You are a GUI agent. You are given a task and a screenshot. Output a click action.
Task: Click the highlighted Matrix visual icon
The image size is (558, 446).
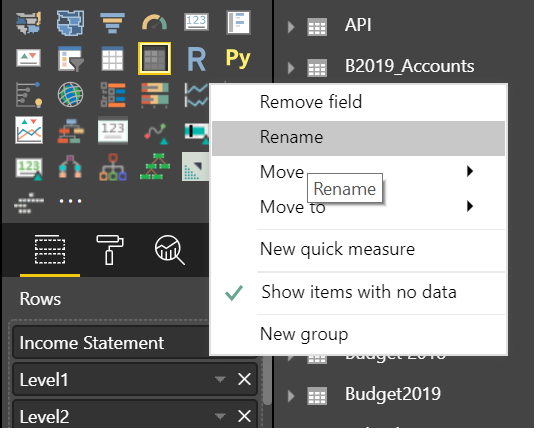click(x=154, y=59)
